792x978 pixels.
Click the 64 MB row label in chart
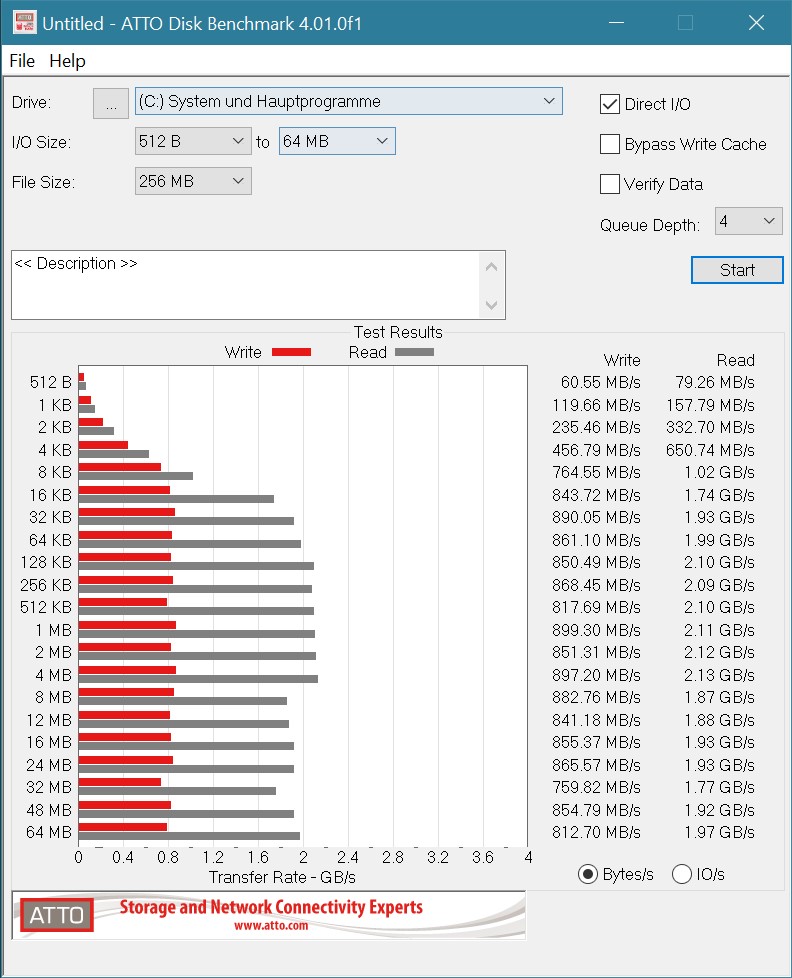pos(49,832)
